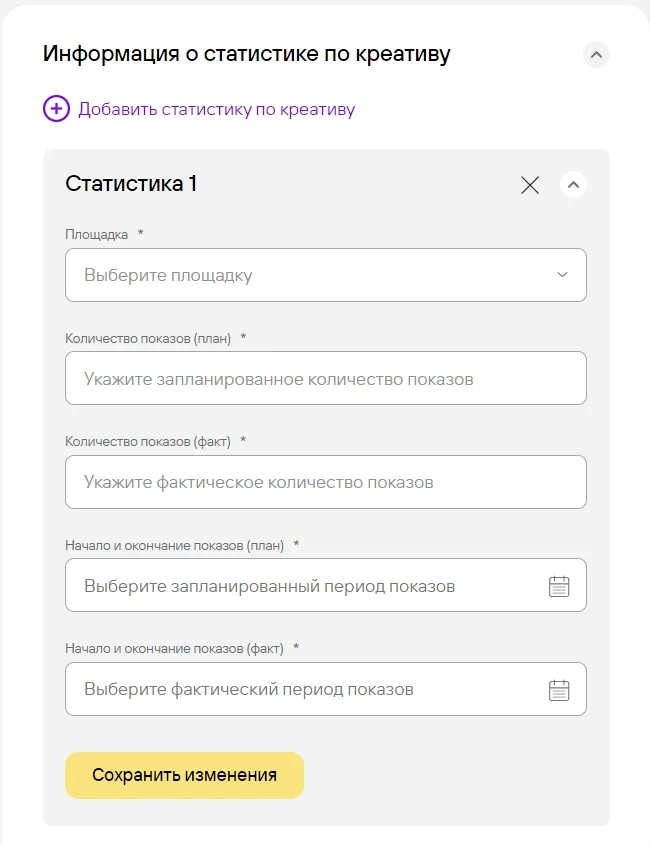
Task: Click the "Информация о статистике по креативу" heading
Action: point(246,54)
